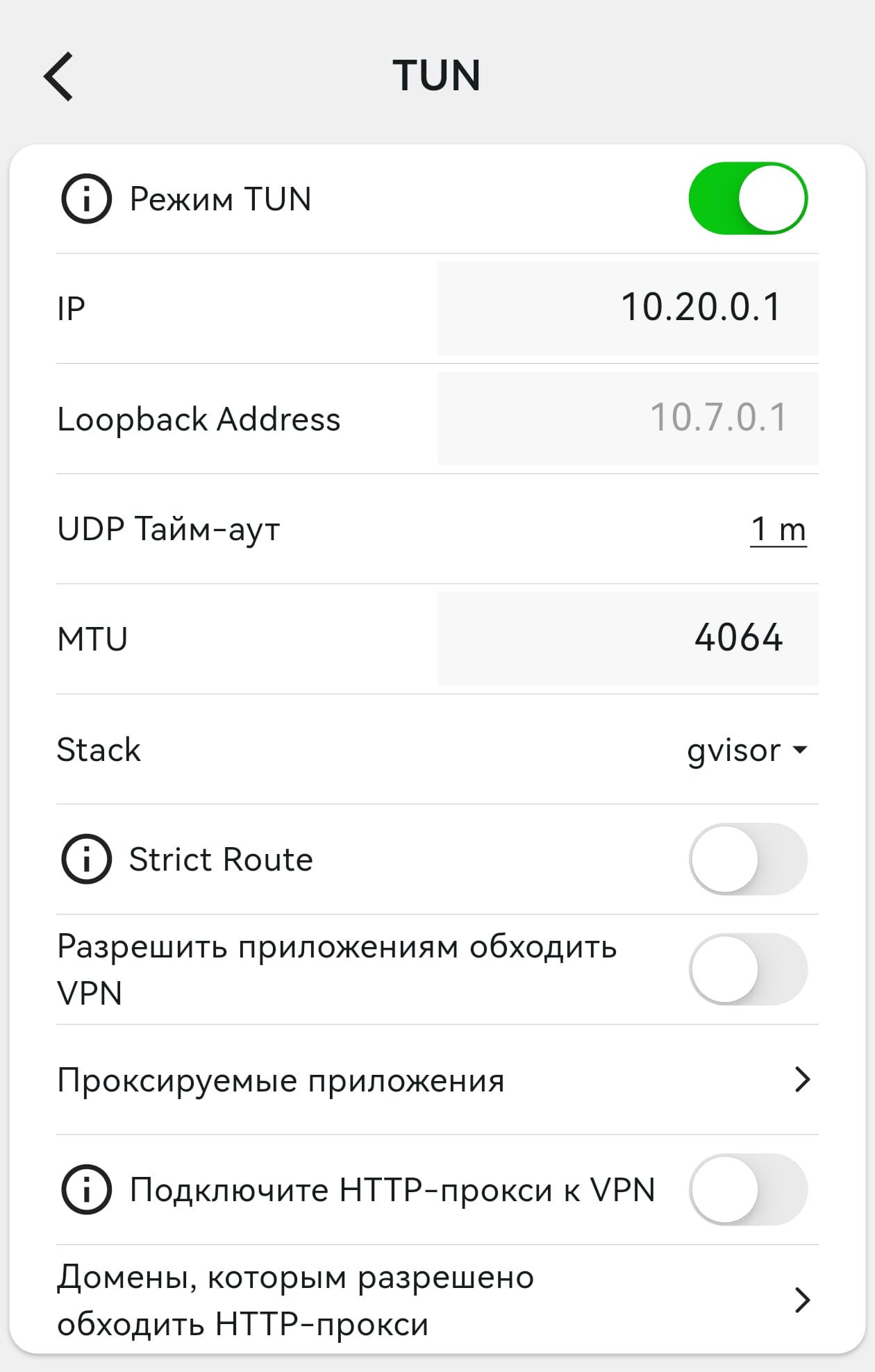The image size is (875, 1372).
Task: Tap the UDP Тайм-аут label
Action: pos(169,529)
